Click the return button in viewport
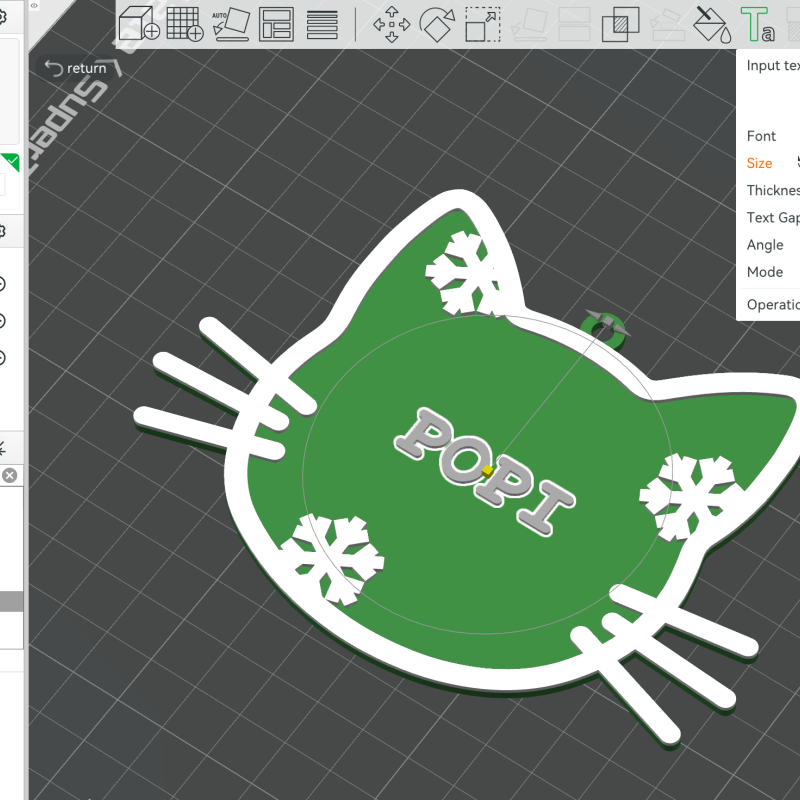The height and width of the screenshot is (800, 800). pyautogui.click(x=77, y=68)
